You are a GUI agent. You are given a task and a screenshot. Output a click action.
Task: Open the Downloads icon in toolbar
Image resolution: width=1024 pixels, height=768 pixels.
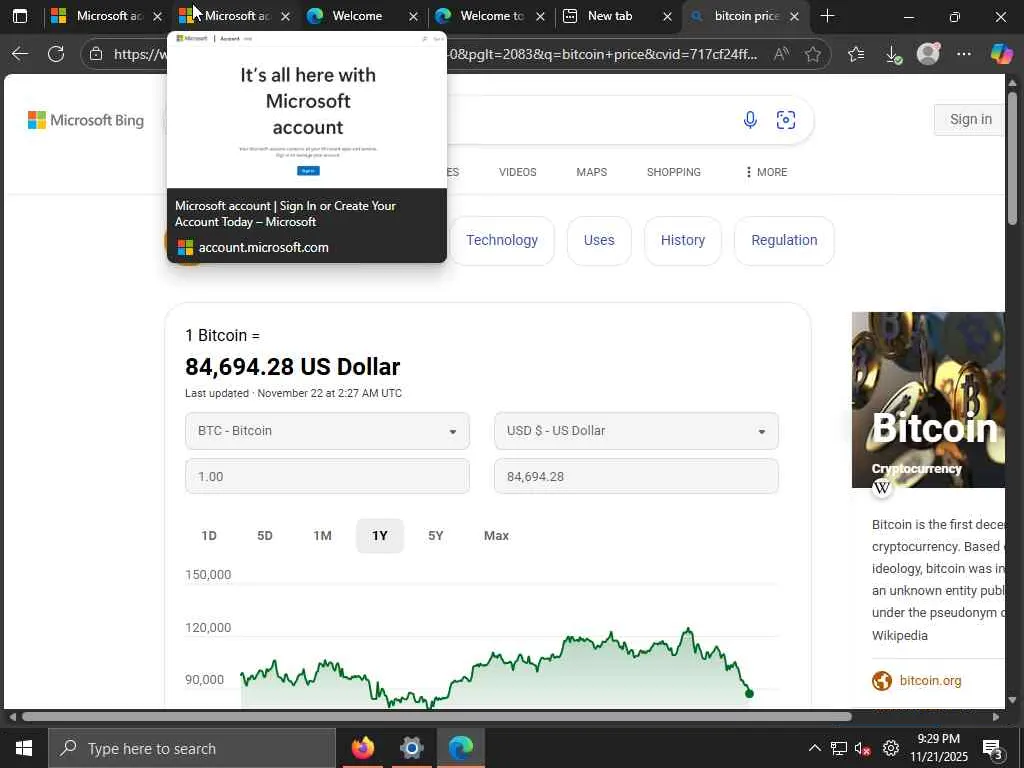click(x=893, y=54)
